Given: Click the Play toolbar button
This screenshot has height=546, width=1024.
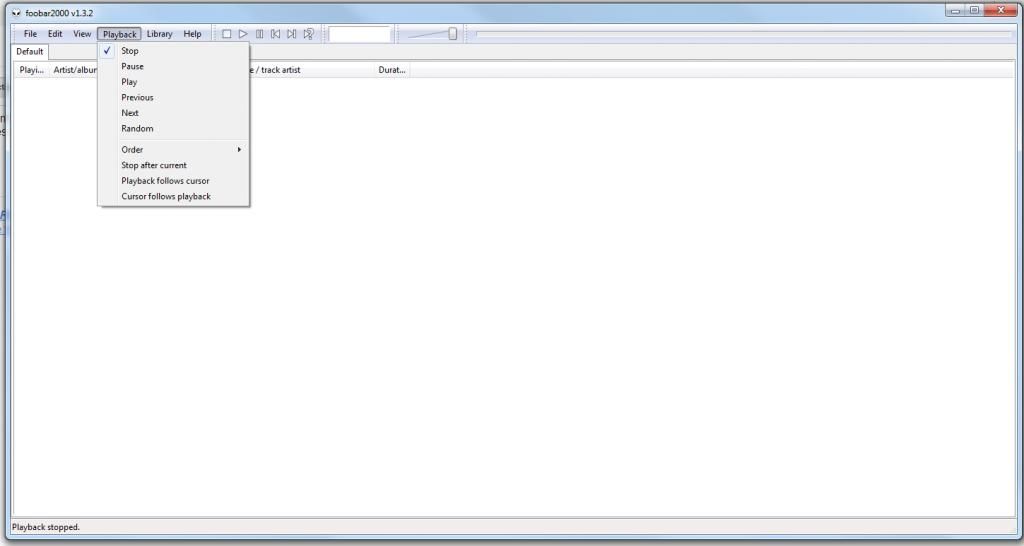Looking at the screenshot, I should pos(243,34).
